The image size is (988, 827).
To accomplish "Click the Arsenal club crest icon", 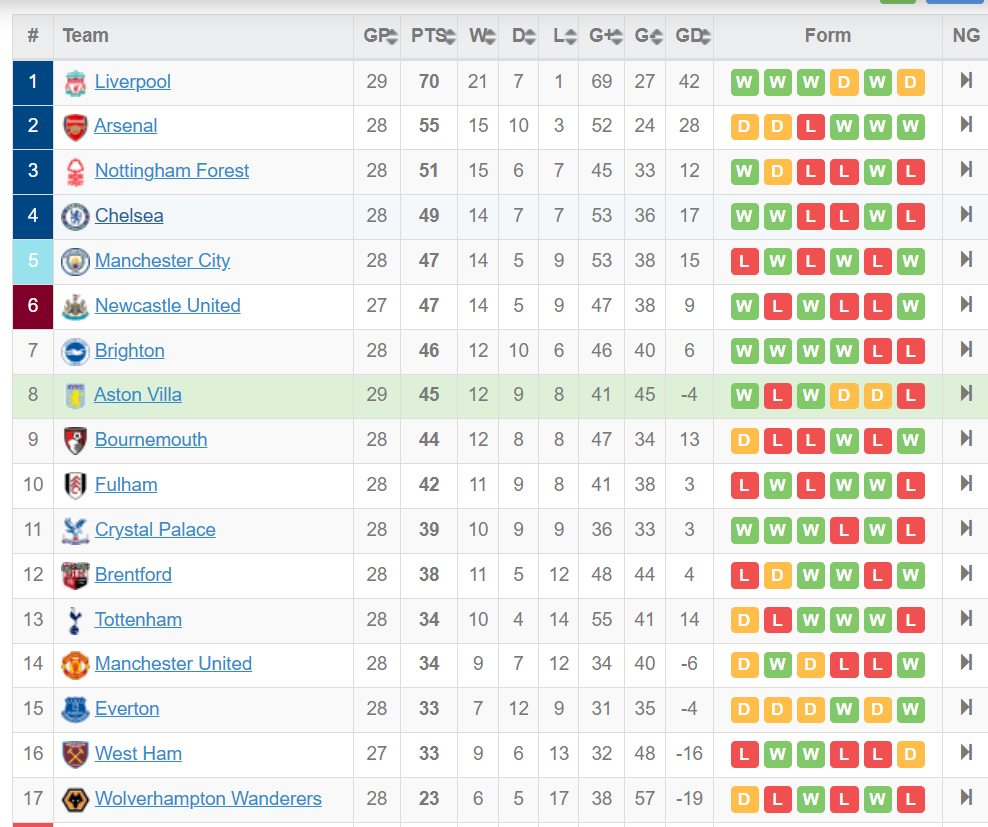I will tap(75, 127).
